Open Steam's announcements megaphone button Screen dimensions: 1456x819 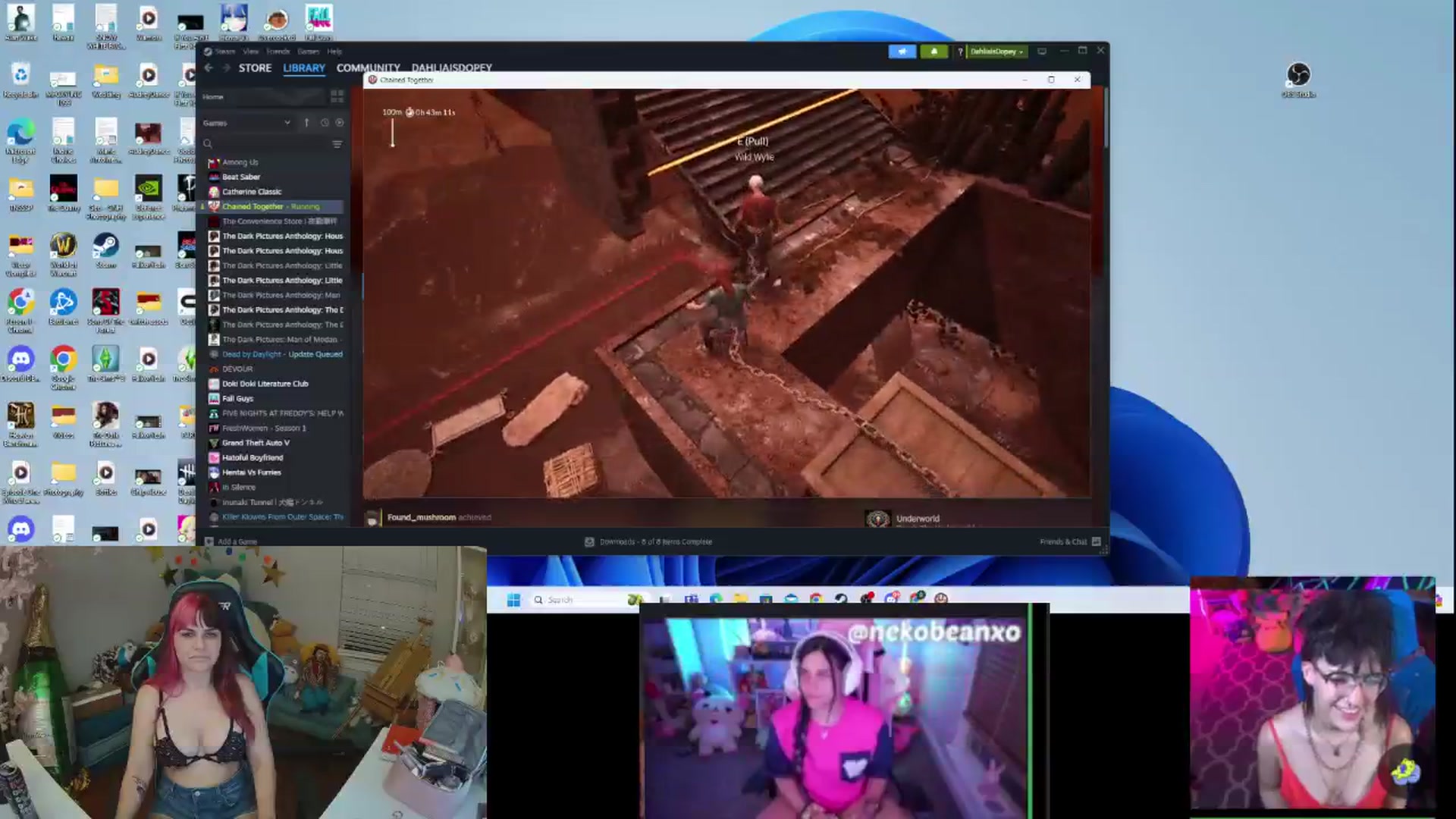pyautogui.click(x=902, y=52)
